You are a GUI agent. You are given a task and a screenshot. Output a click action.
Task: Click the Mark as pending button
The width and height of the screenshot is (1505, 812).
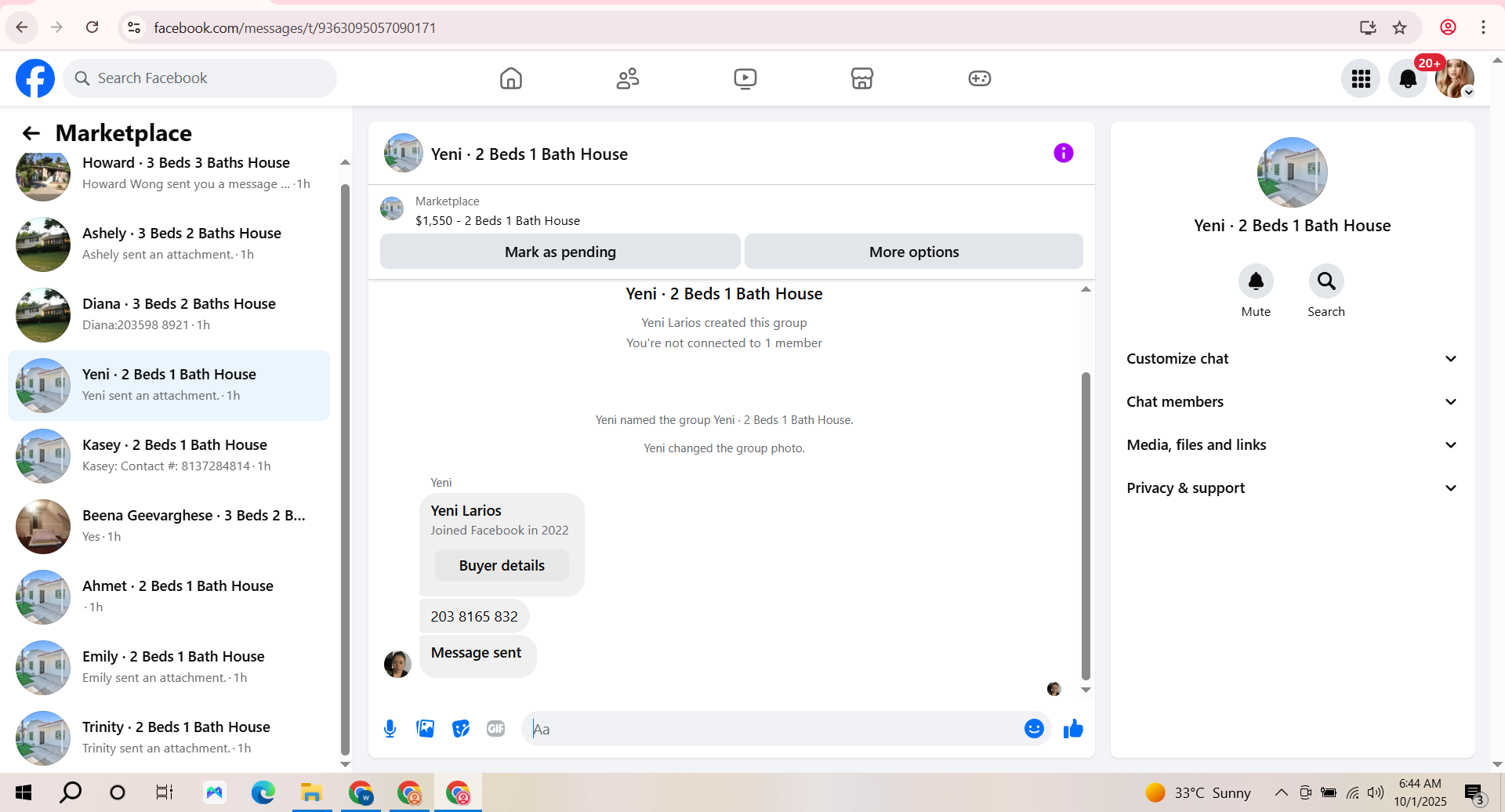(560, 252)
